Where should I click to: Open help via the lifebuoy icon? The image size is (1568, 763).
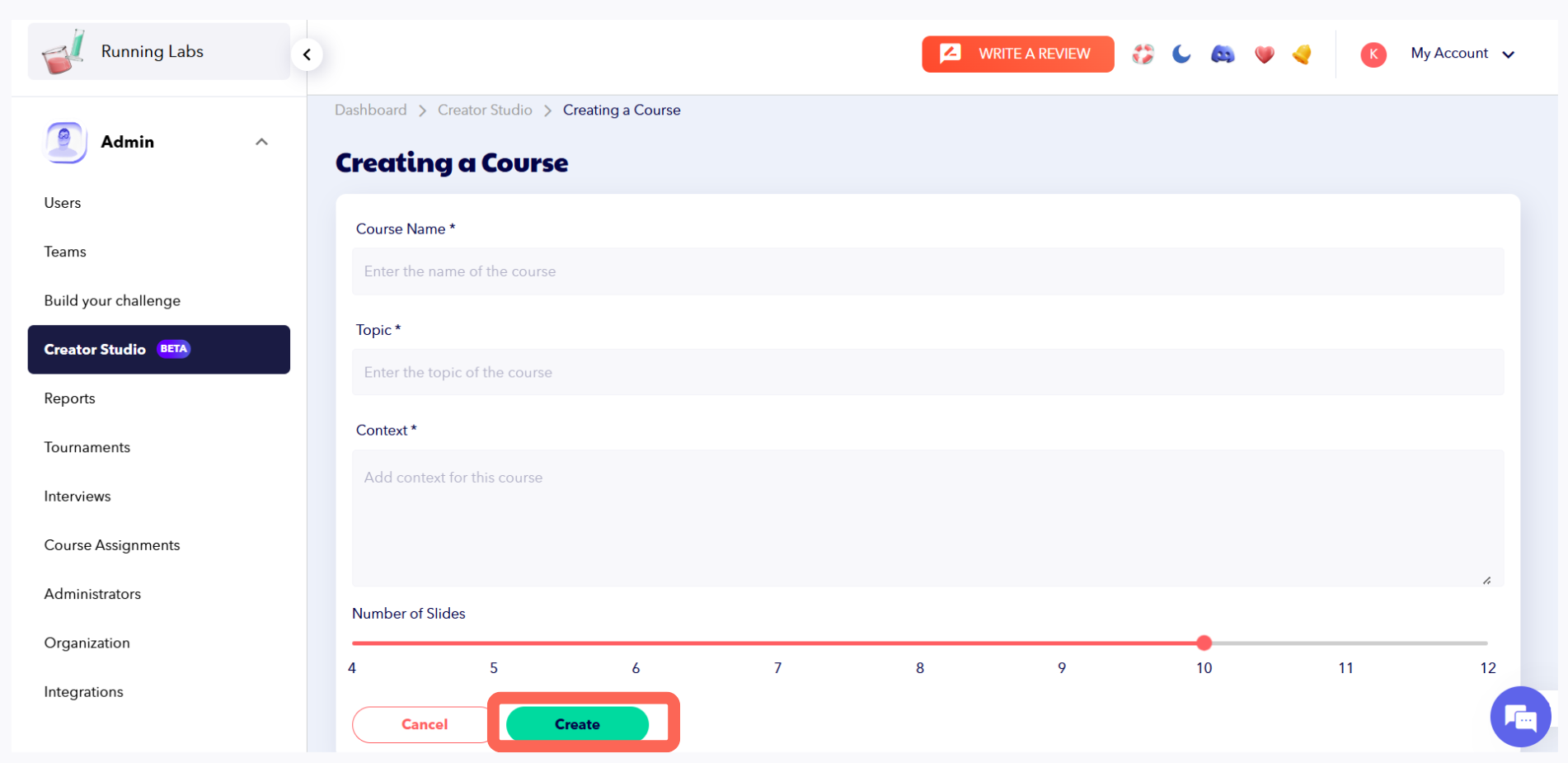(1143, 54)
